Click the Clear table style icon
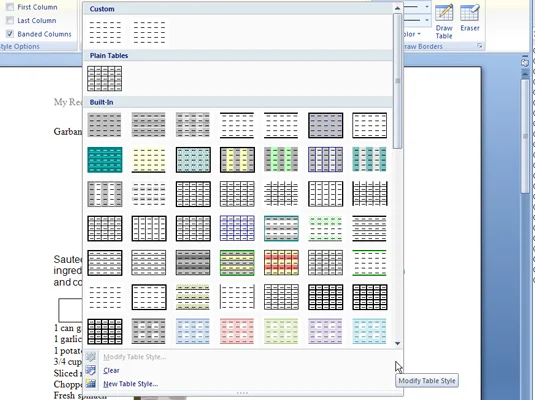The width and height of the screenshot is (535, 400). [x=91, y=370]
